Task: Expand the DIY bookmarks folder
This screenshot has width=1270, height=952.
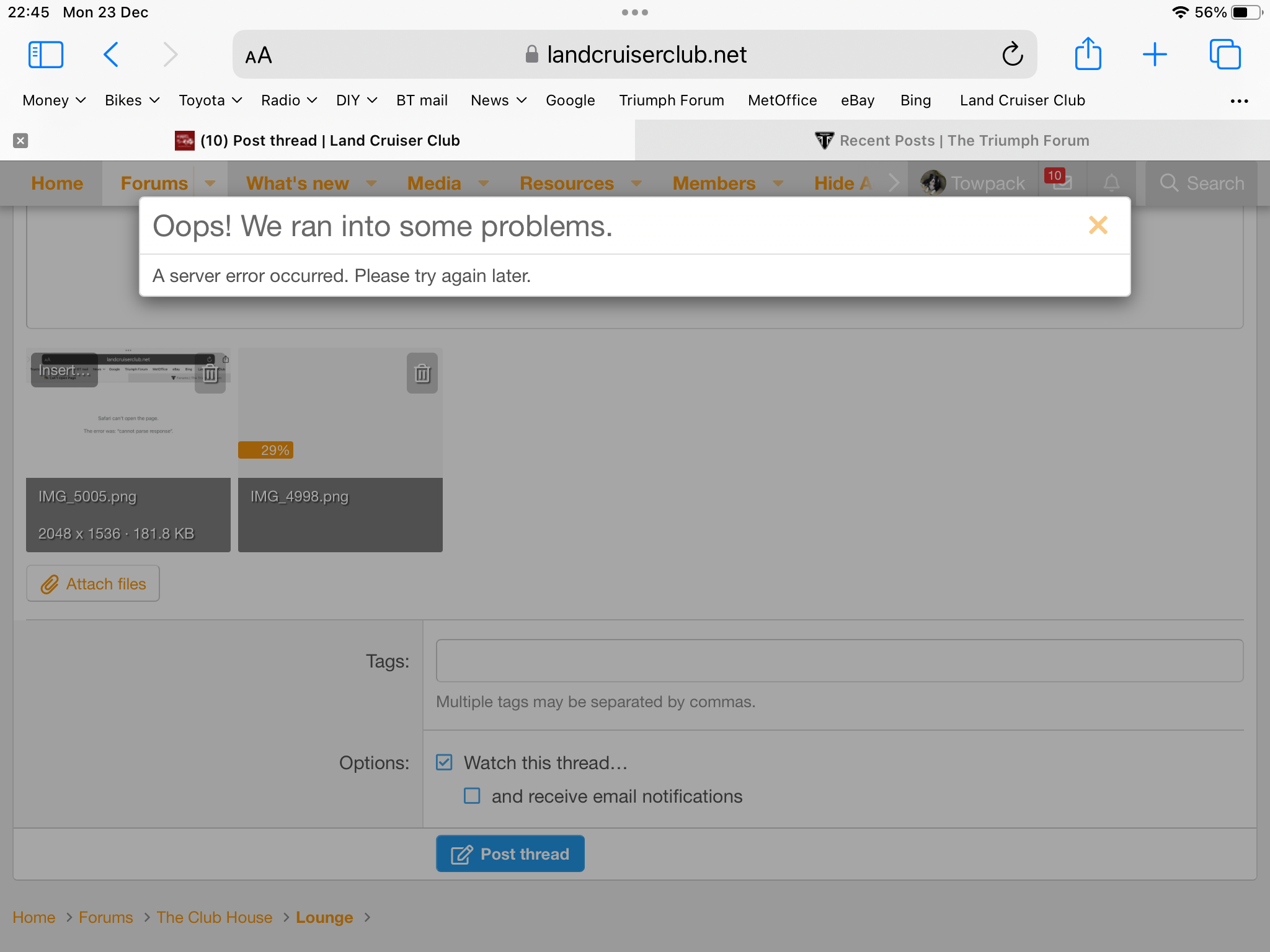Action: (357, 100)
